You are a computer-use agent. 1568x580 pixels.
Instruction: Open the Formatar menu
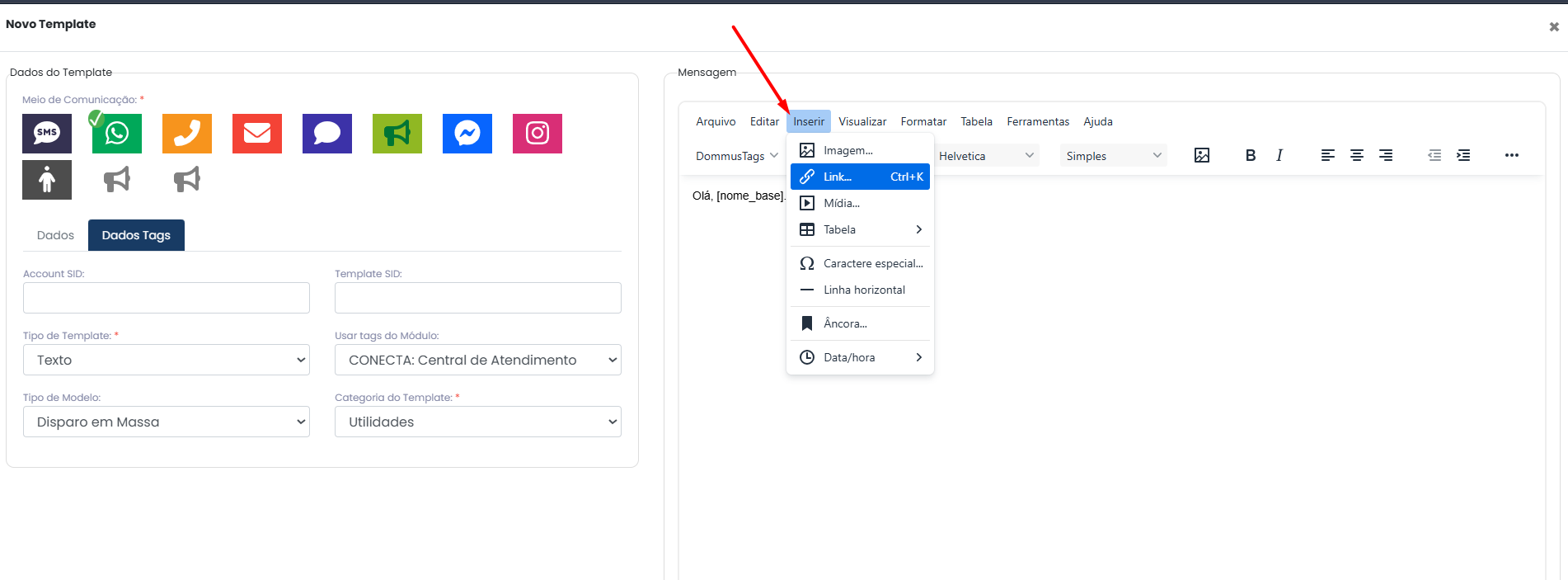pos(923,121)
